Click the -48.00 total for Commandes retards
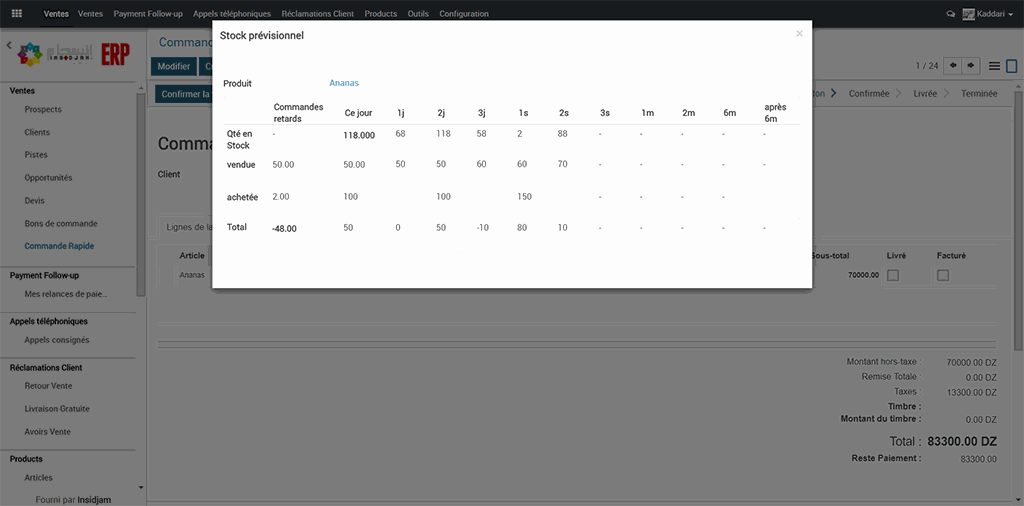Screen dimensions: 1024x506 284,229
